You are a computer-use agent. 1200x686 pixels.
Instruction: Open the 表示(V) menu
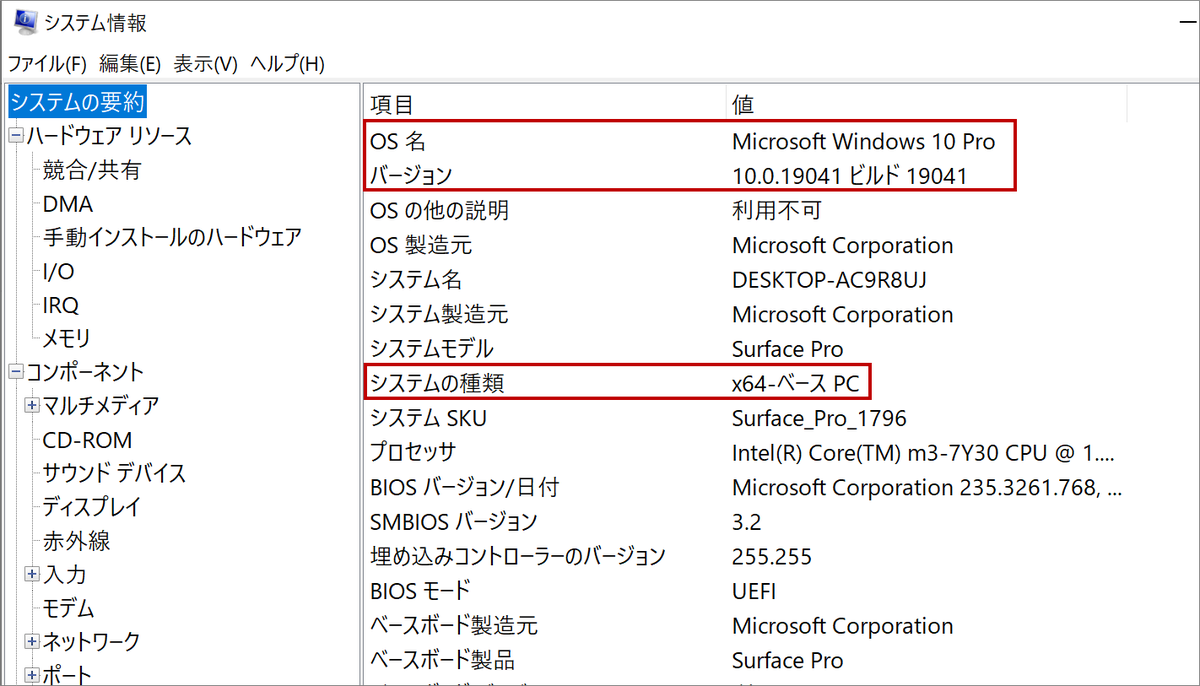[205, 64]
